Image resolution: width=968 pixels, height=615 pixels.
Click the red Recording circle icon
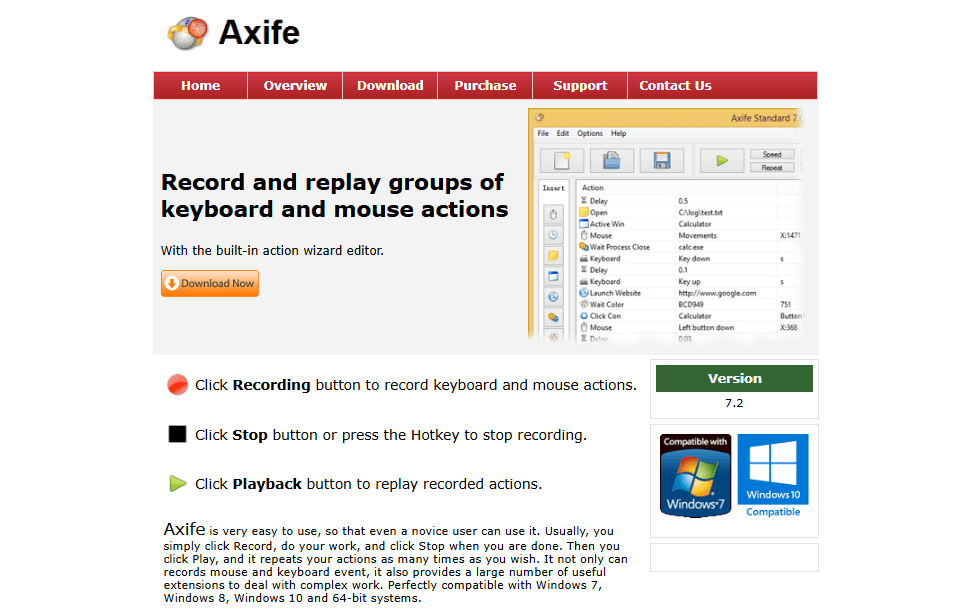[x=177, y=385]
